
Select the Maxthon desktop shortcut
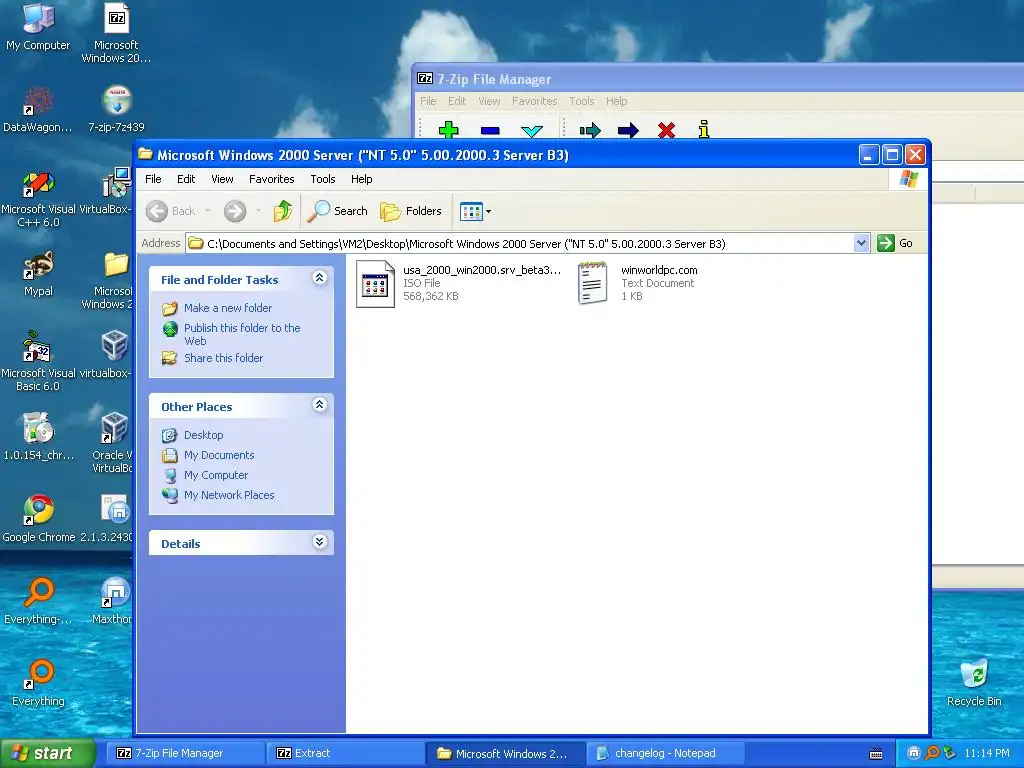114,601
